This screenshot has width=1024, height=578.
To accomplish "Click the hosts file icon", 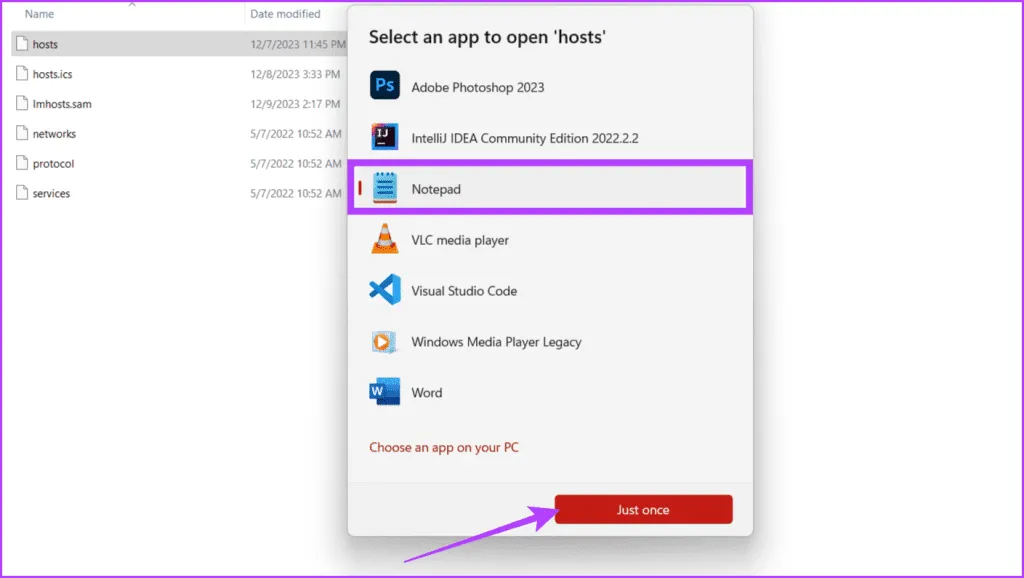I will click(x=22, y=44).
